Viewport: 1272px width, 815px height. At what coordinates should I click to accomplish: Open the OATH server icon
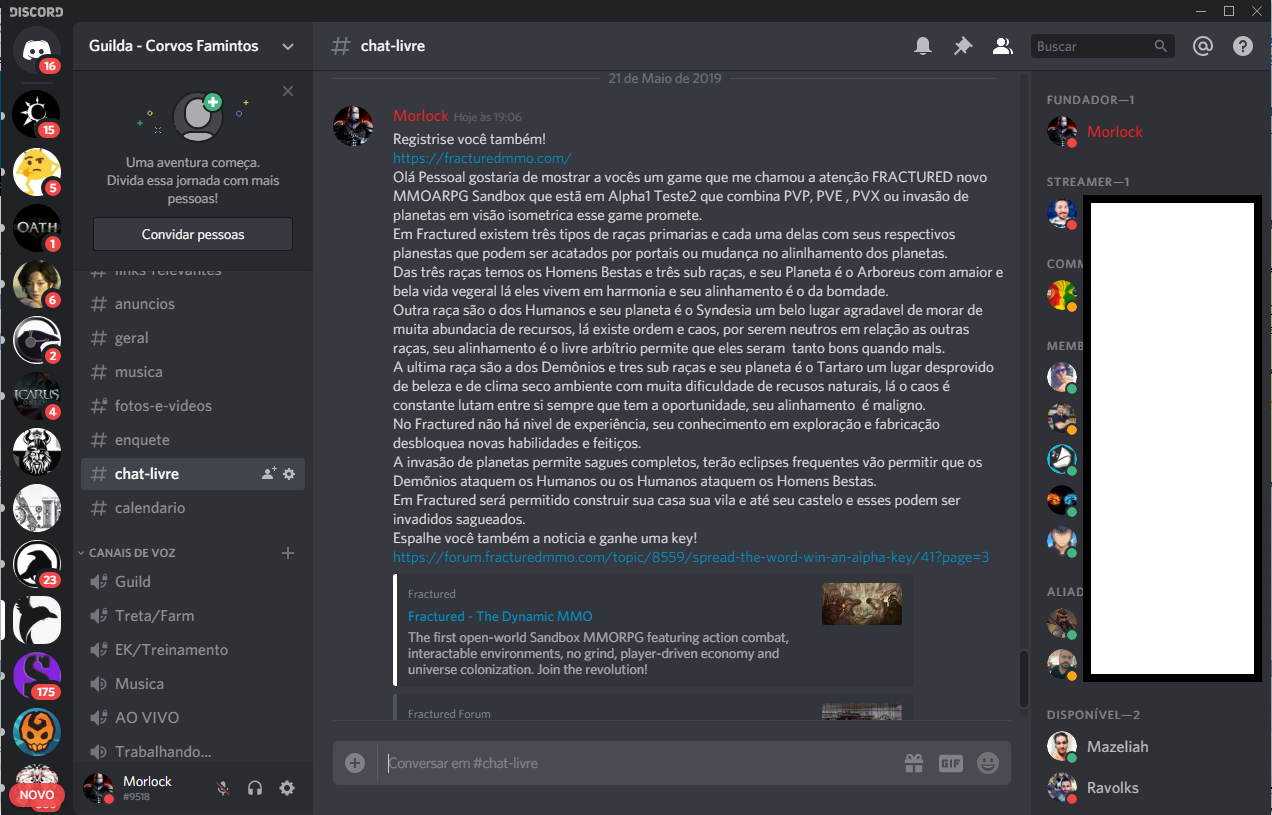[x=37, y=228]
